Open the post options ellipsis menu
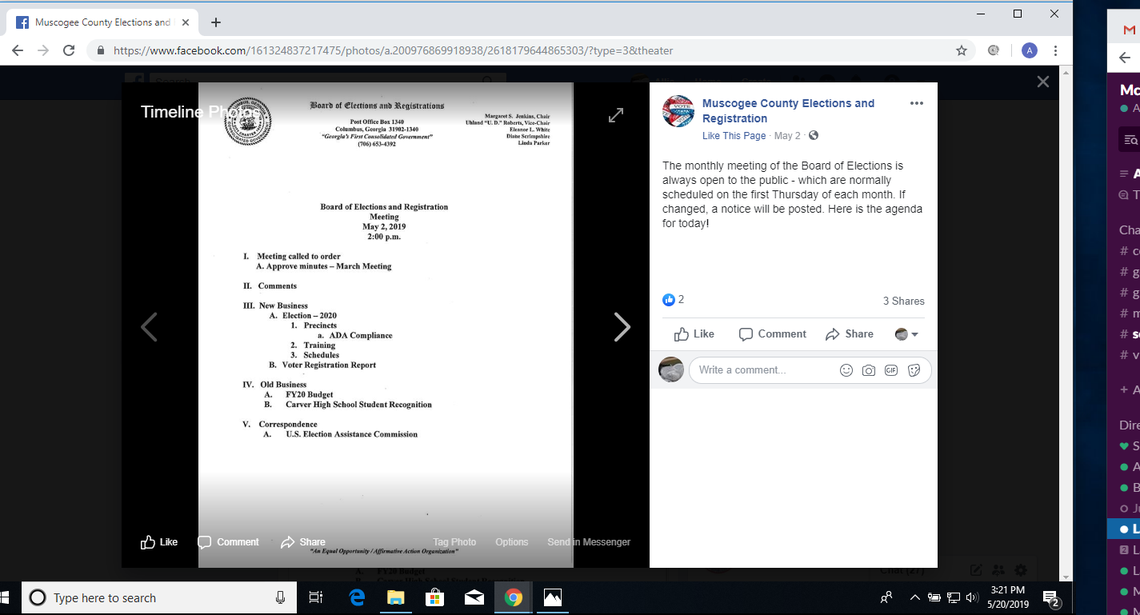The width and height of the screenshot is (1140, 615). pyautogui.click(x=917, y=104)
